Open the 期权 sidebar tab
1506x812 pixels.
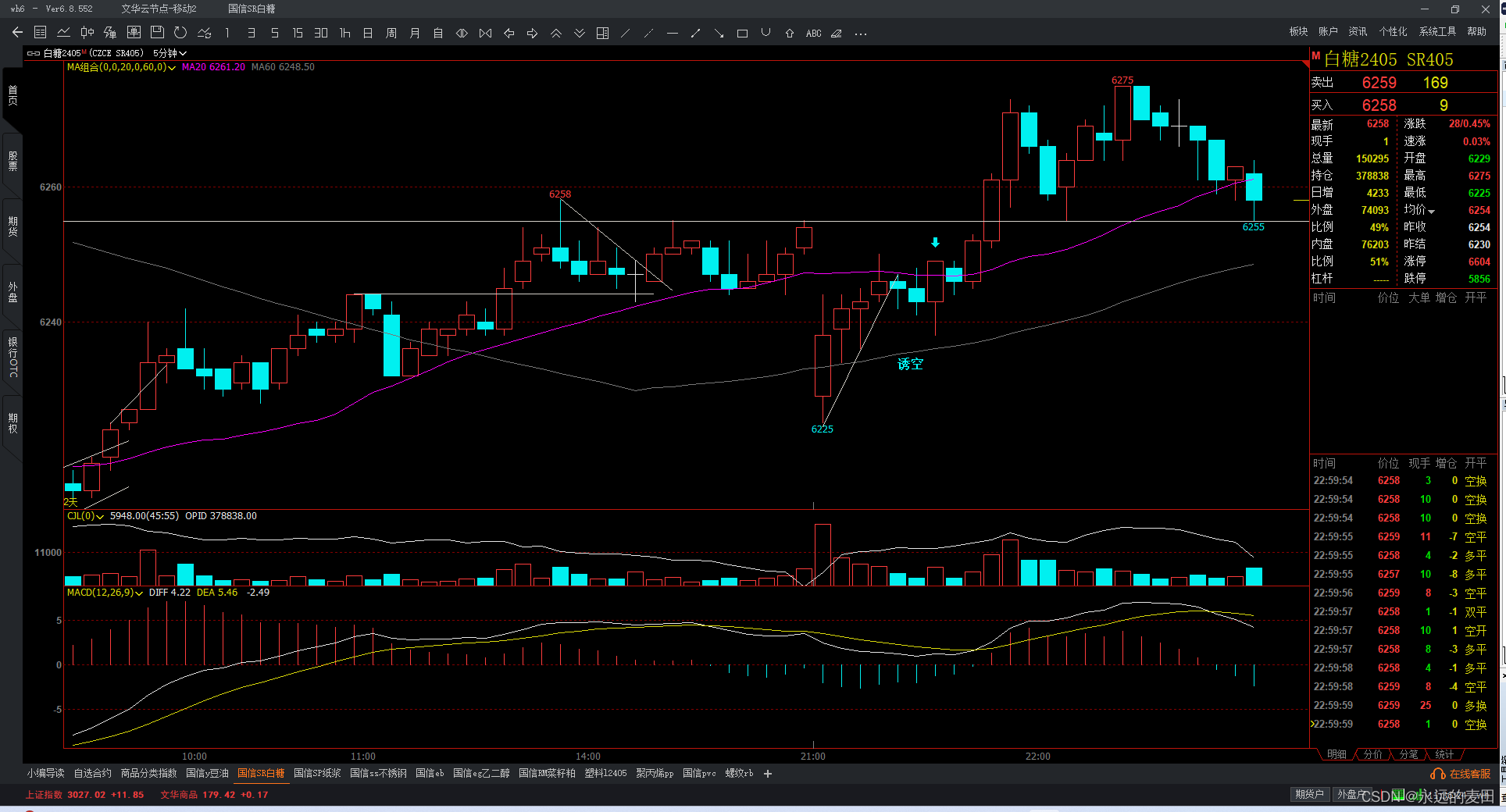pos(12,423)
